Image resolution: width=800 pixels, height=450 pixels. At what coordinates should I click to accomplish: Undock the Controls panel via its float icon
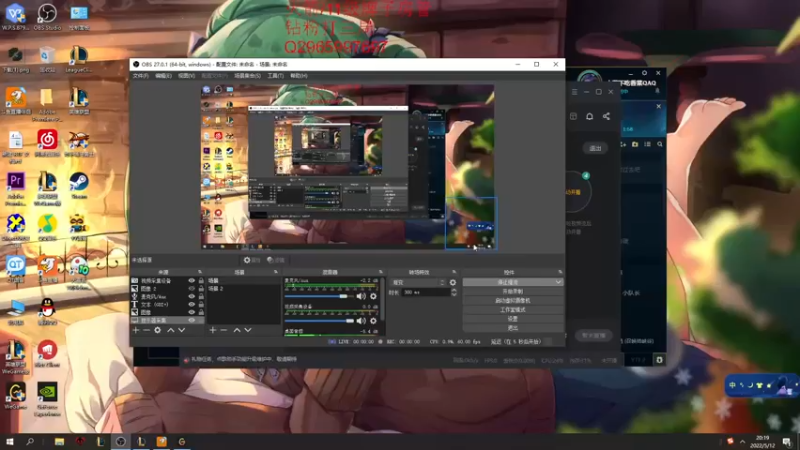point(560,272)
